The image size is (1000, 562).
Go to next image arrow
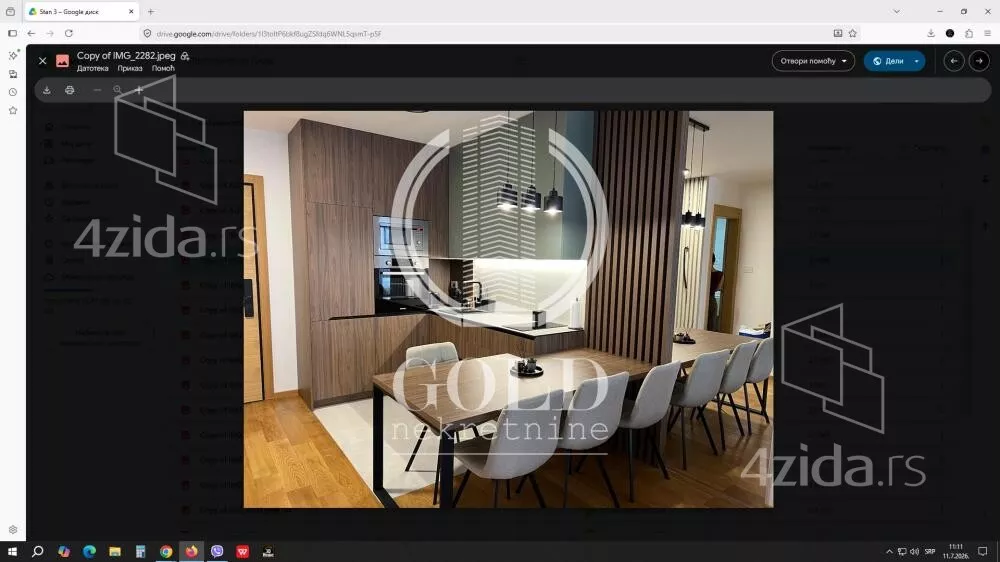pyautogui.click(x=979, y=61)
